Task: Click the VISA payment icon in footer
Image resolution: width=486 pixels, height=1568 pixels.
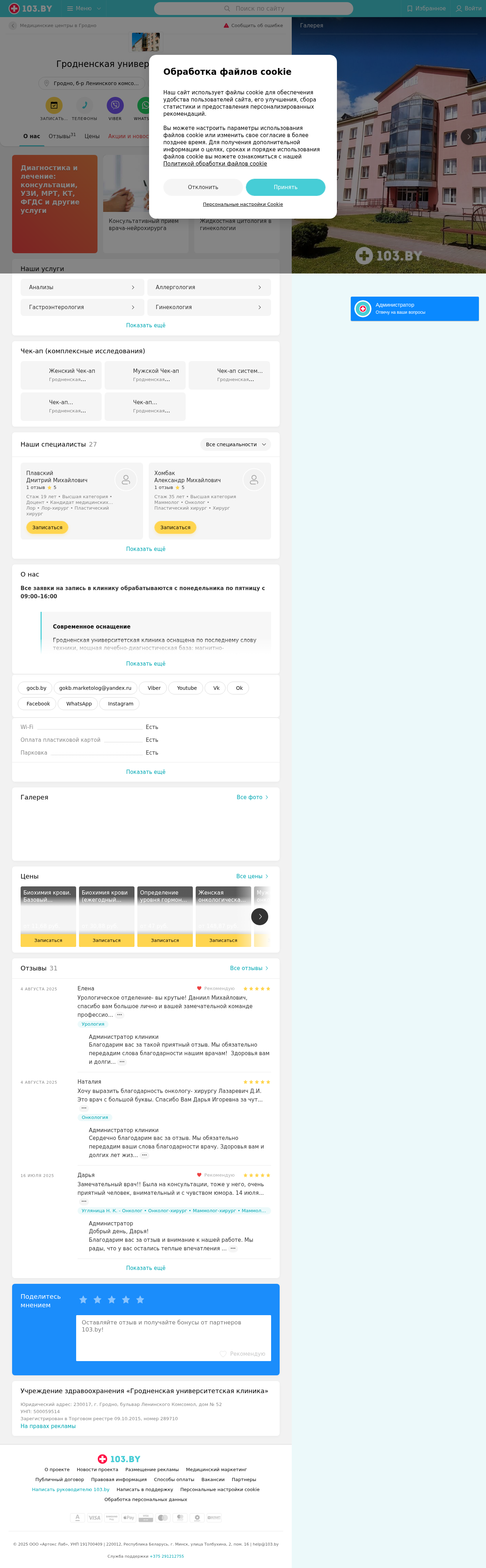Action: (x=94, y=1517)
